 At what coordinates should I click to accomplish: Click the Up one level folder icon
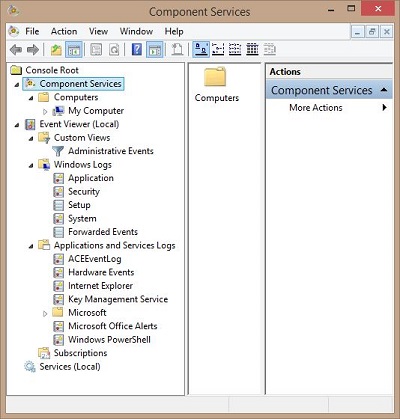click(56, 50)
